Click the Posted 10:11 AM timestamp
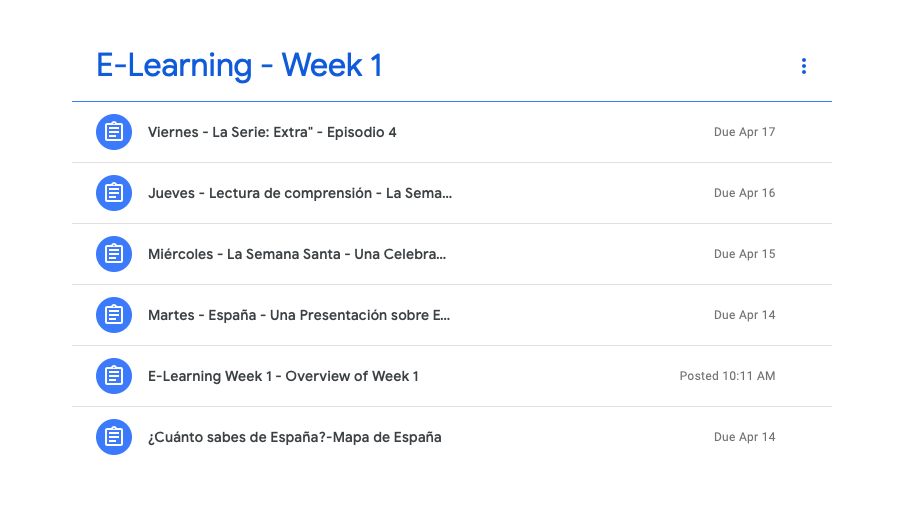The width and height of the screenshot is (914, 506). click(x=727, y=376)
